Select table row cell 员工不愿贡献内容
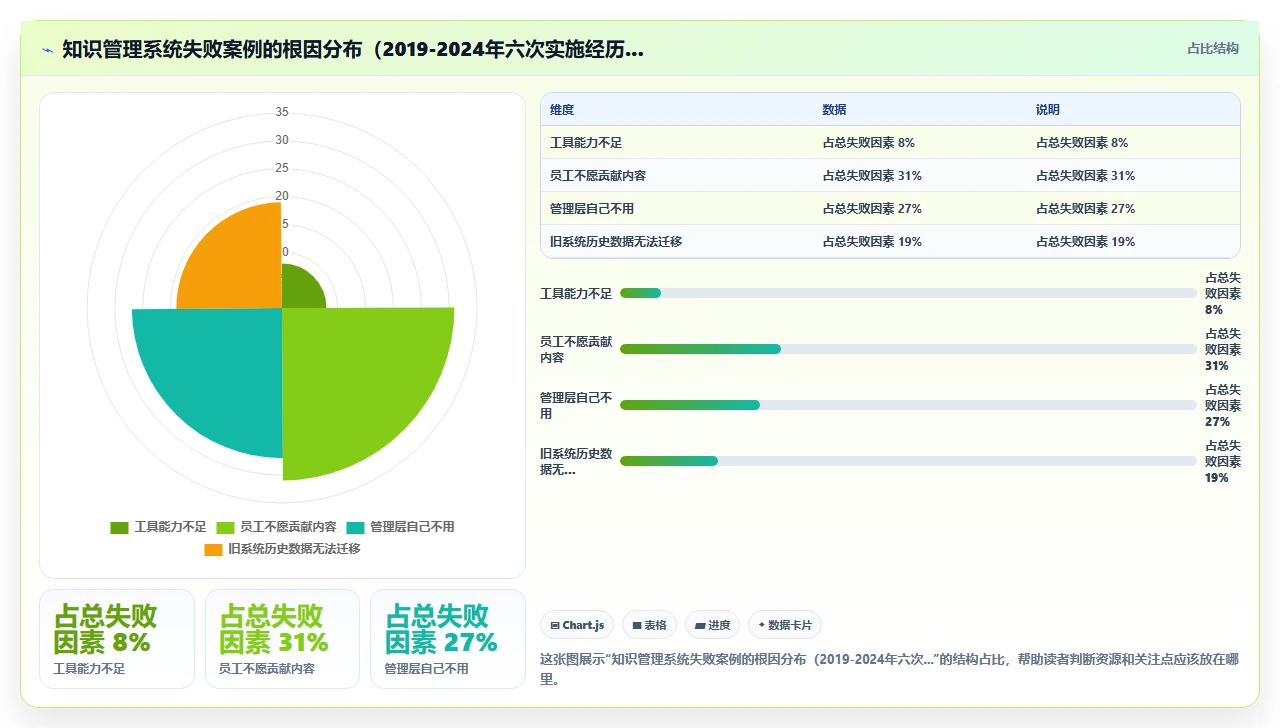1280x728 pixels. [598, 176]
